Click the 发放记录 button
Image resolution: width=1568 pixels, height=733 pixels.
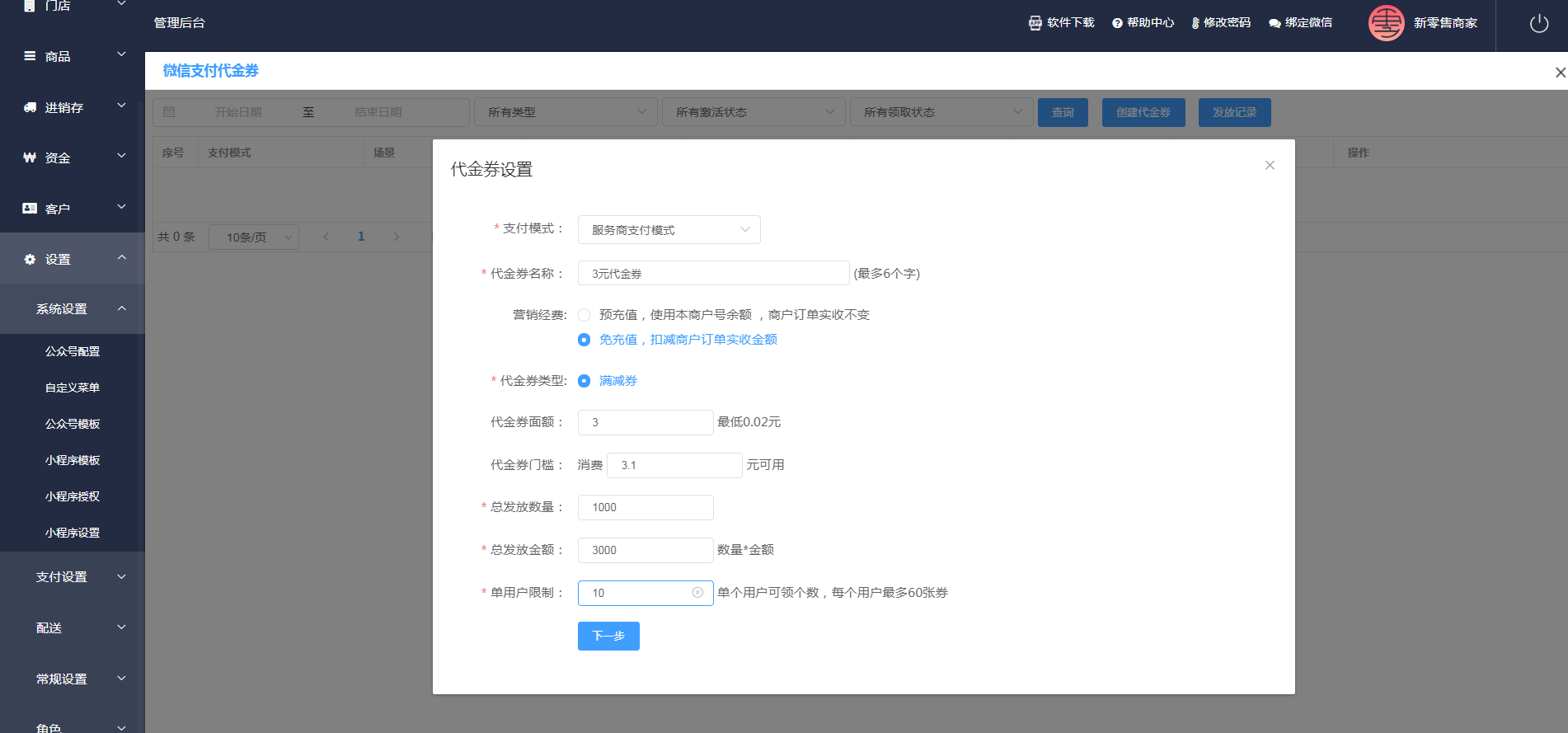(1234, 112)
